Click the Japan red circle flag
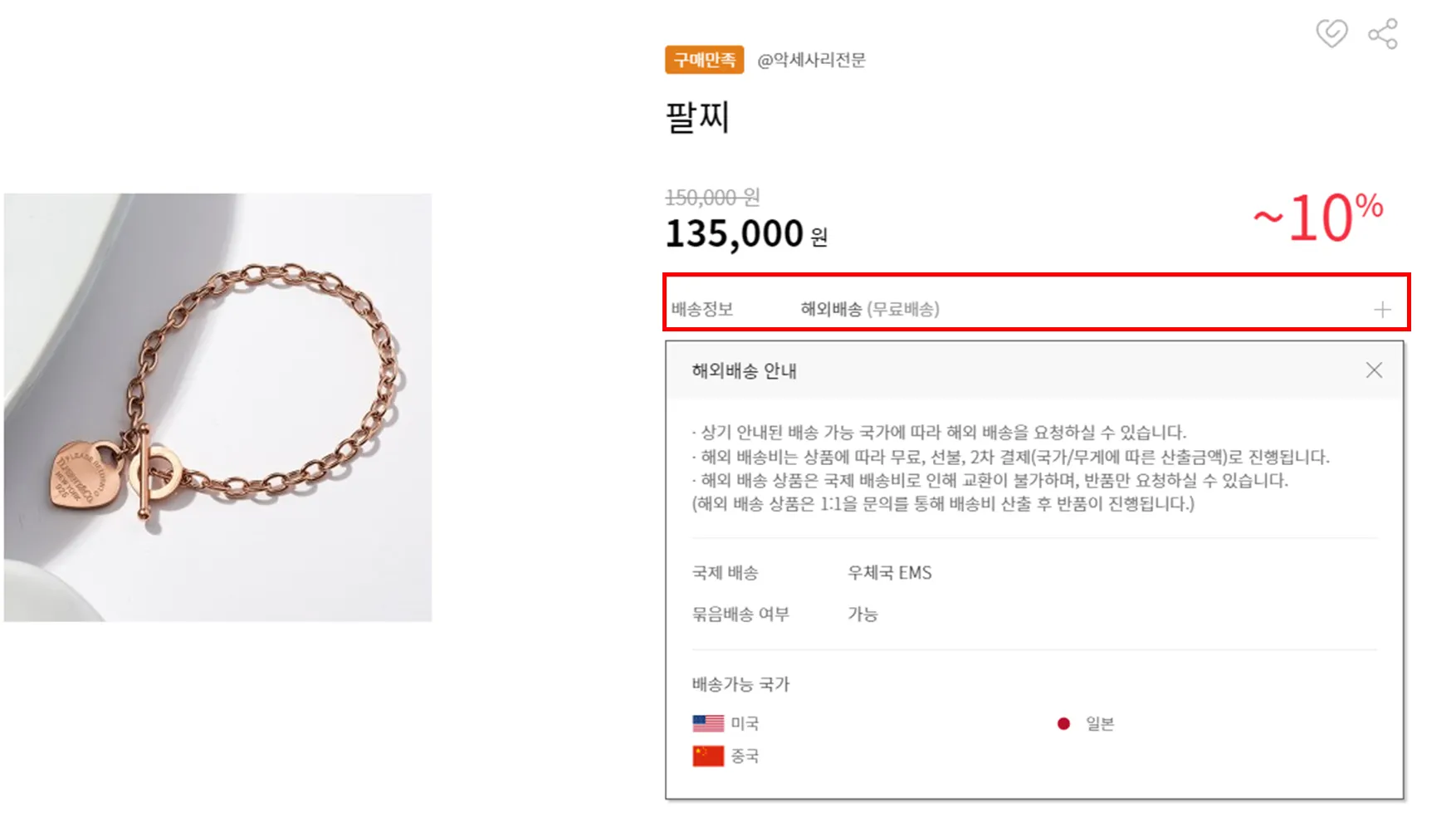Screen dimensions: 1456x823 point(1063,724)
